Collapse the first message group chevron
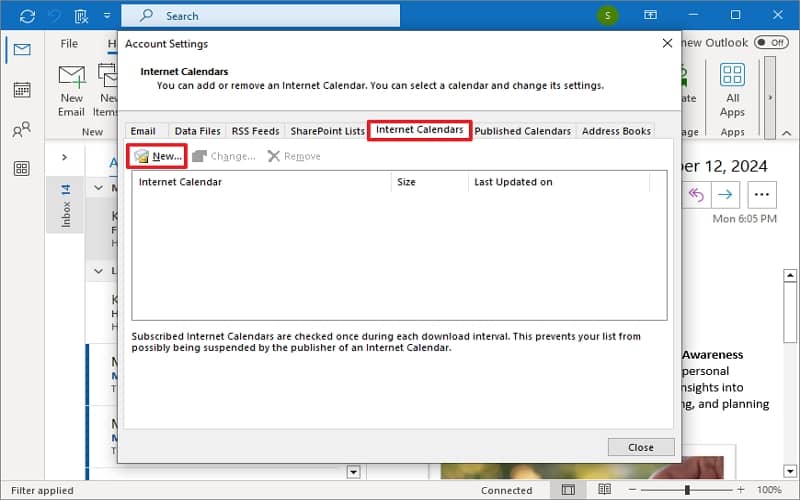This screenshot has width=800, height=500. click(x=98, y=188)
